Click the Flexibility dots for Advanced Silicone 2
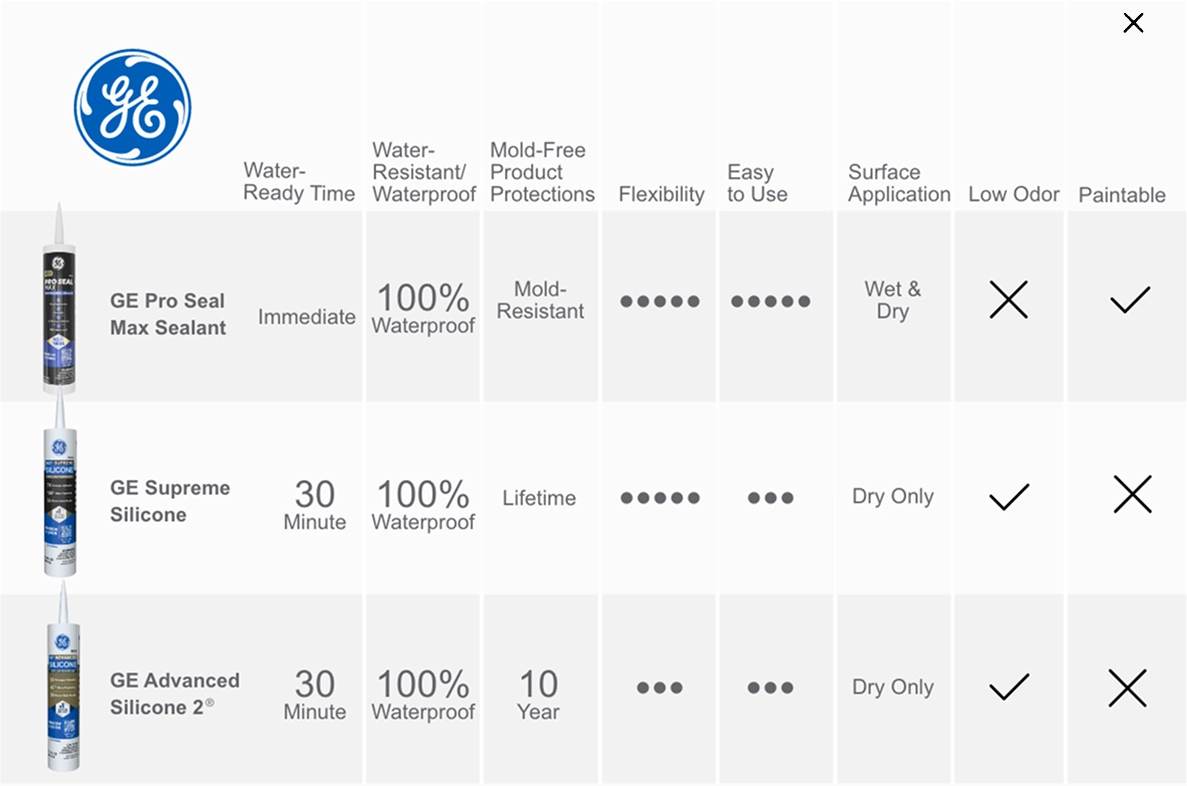The width and height of the screenshot is (1187, 786). [660, 688]
